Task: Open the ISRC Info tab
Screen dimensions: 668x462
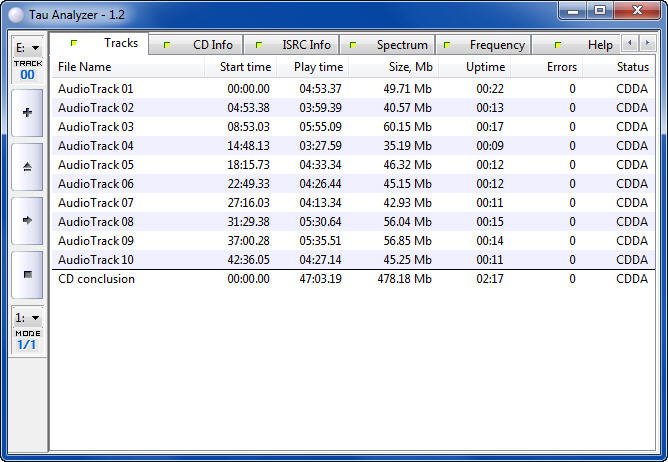Action: [296, 45]
